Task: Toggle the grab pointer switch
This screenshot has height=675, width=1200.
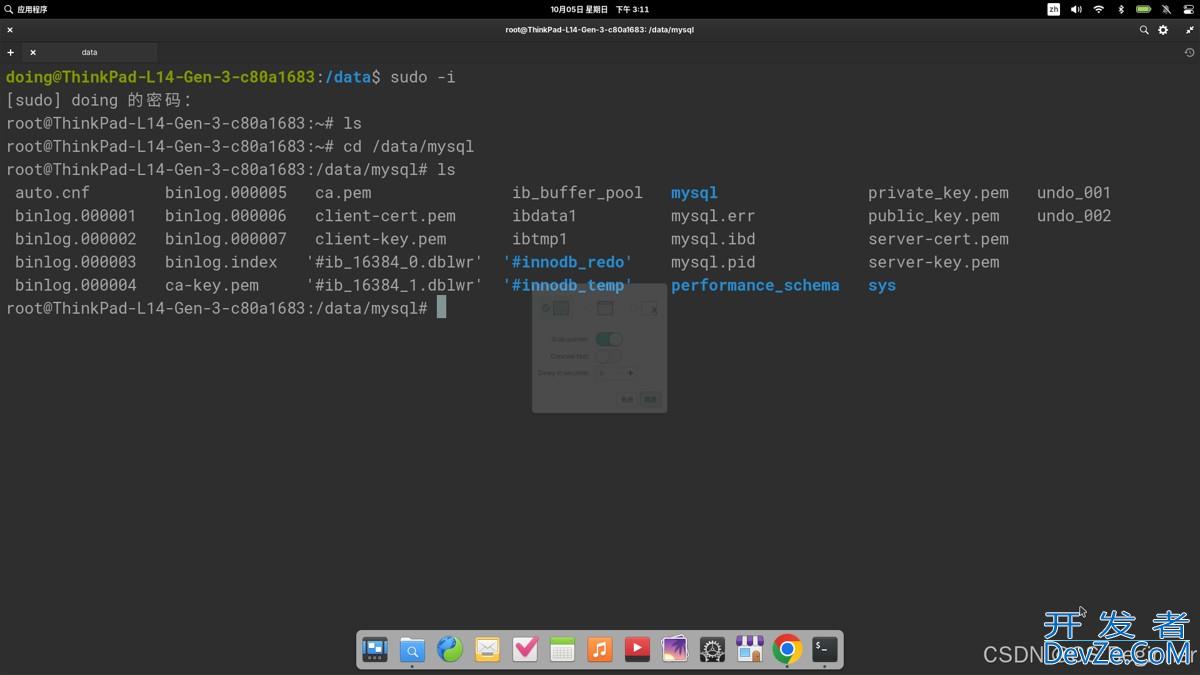Action: (x=608, y=339)
